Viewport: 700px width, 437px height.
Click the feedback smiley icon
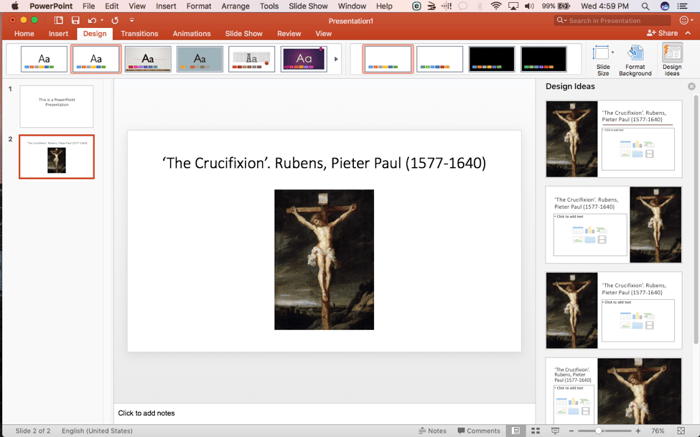(684, 21)
